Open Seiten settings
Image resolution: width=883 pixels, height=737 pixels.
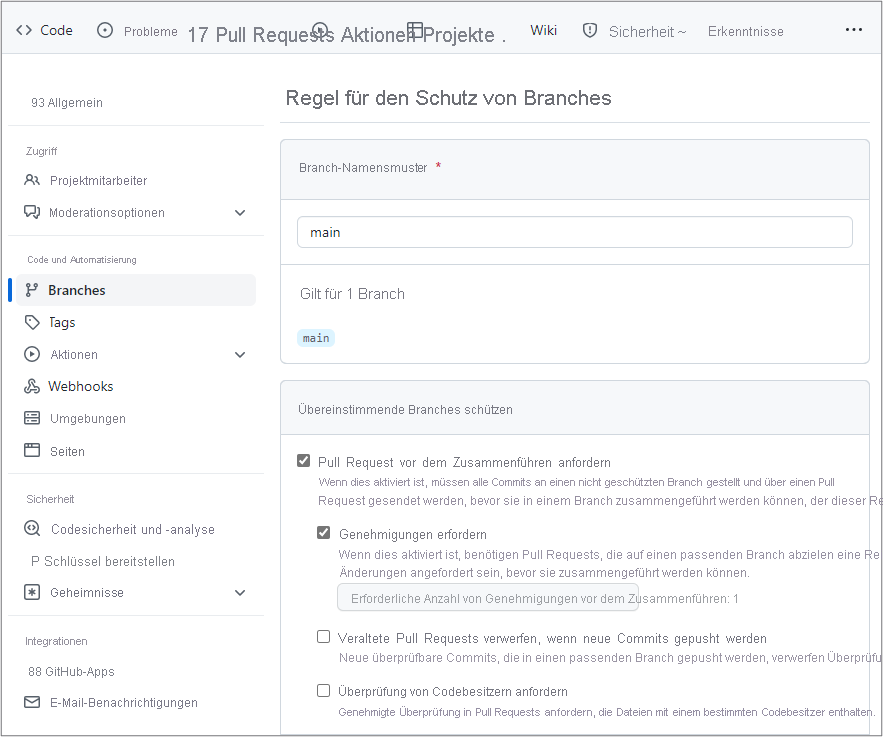(x=68, y=451)
